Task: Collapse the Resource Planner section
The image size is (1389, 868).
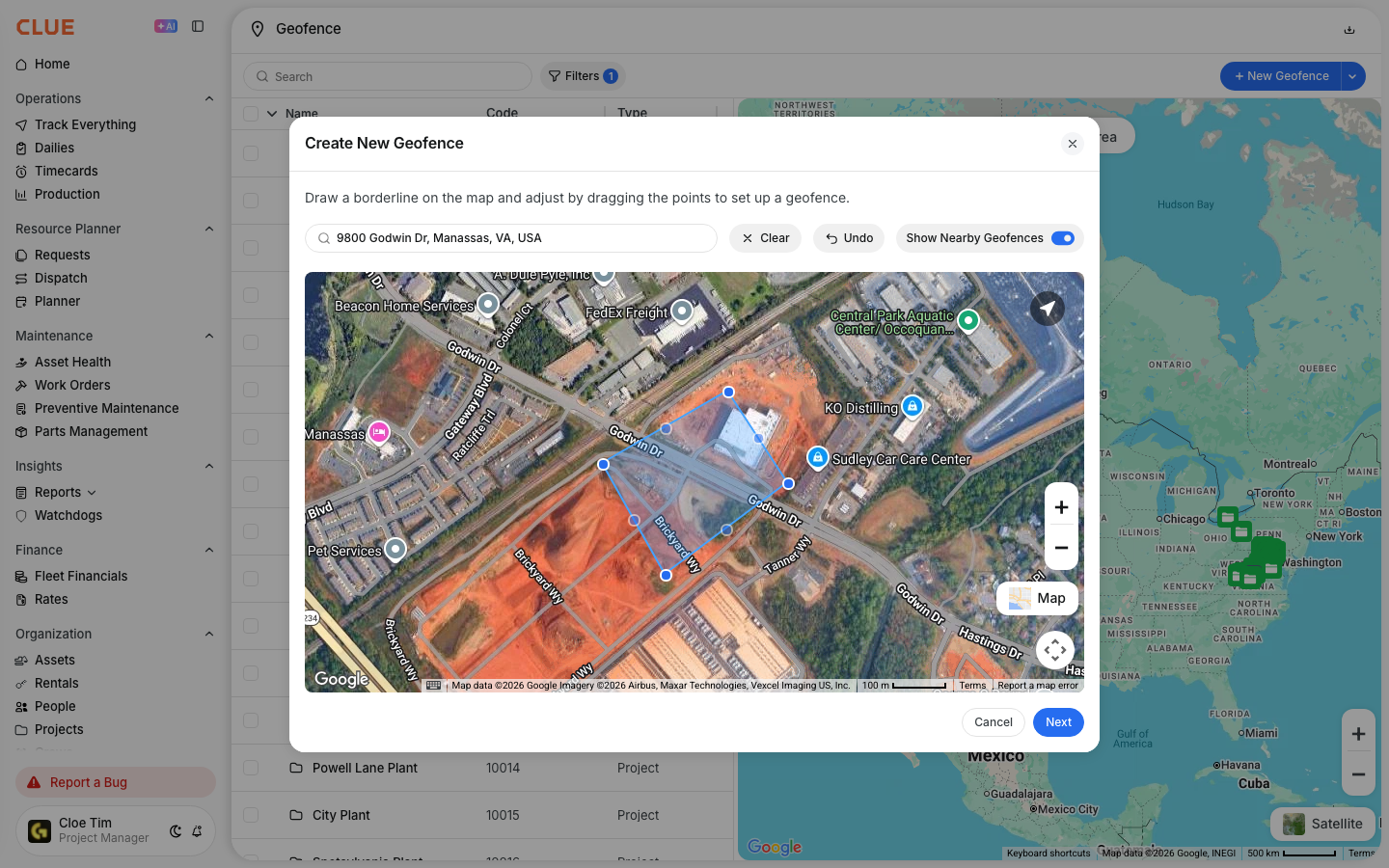Action: pos(209,229)
